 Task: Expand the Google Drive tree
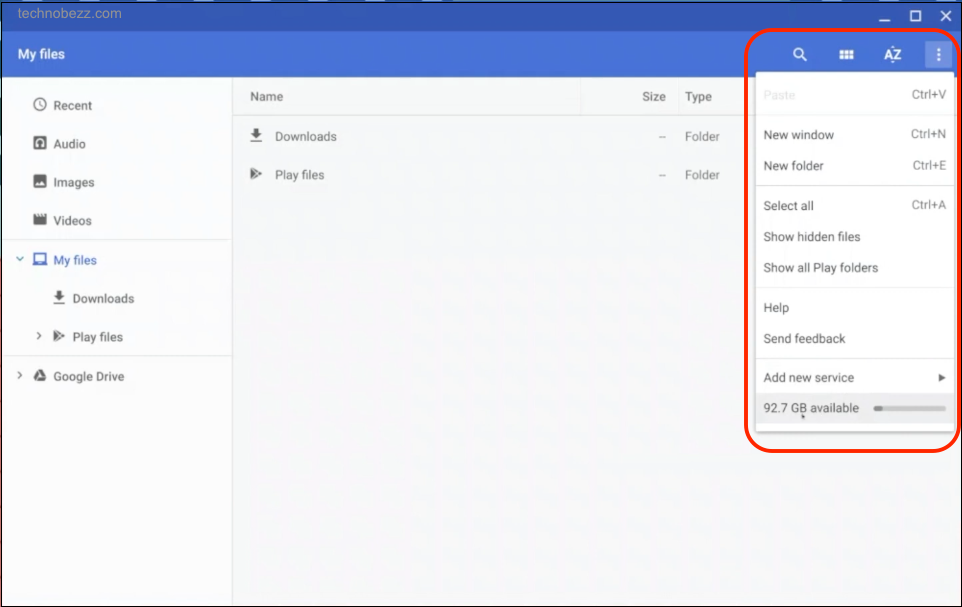point(20,376)
